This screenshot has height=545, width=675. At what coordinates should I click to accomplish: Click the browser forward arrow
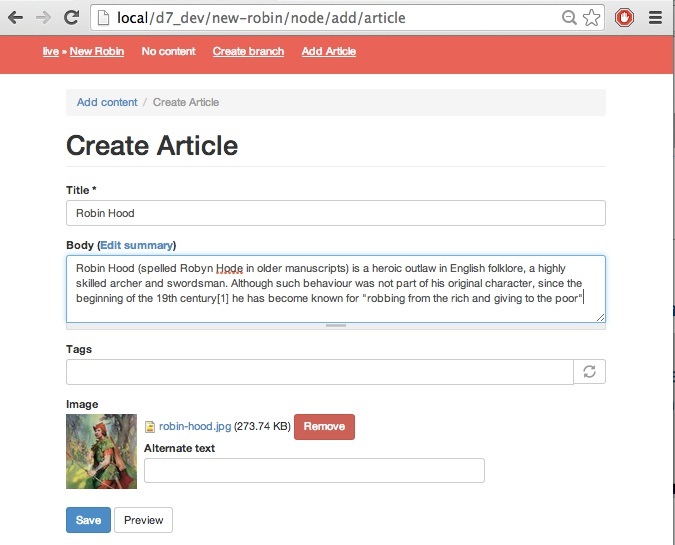(43, 18)
